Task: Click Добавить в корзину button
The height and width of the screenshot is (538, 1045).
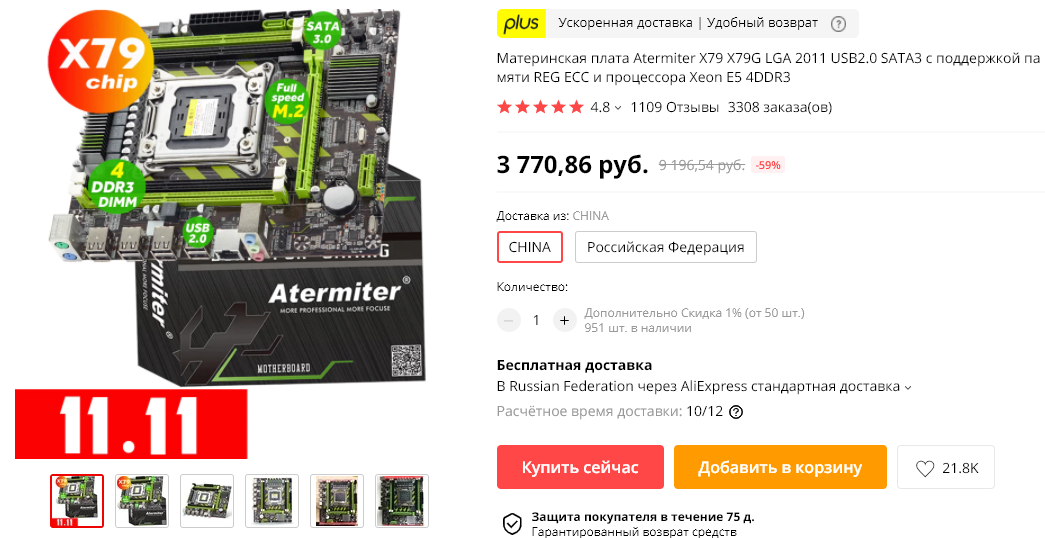Action: click(780, 467)
